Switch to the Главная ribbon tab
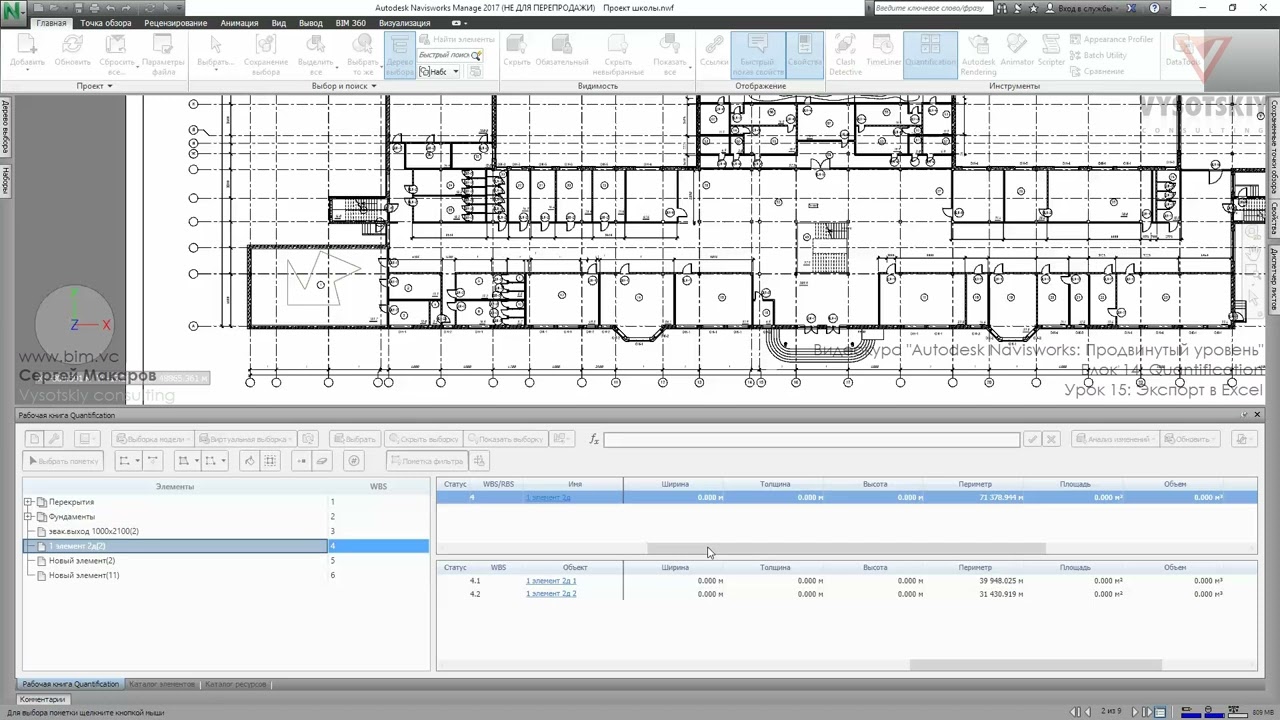Image resolution: width=1280 pixels, height=720 pixels. (x=52, y=23)
